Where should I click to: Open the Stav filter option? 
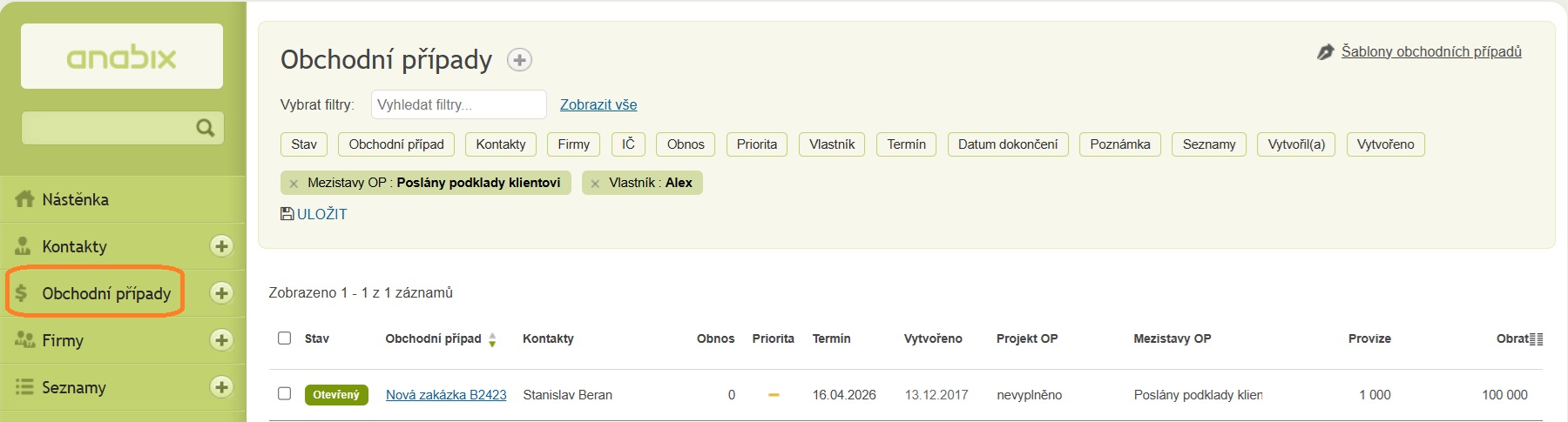(x=303, y=144)
